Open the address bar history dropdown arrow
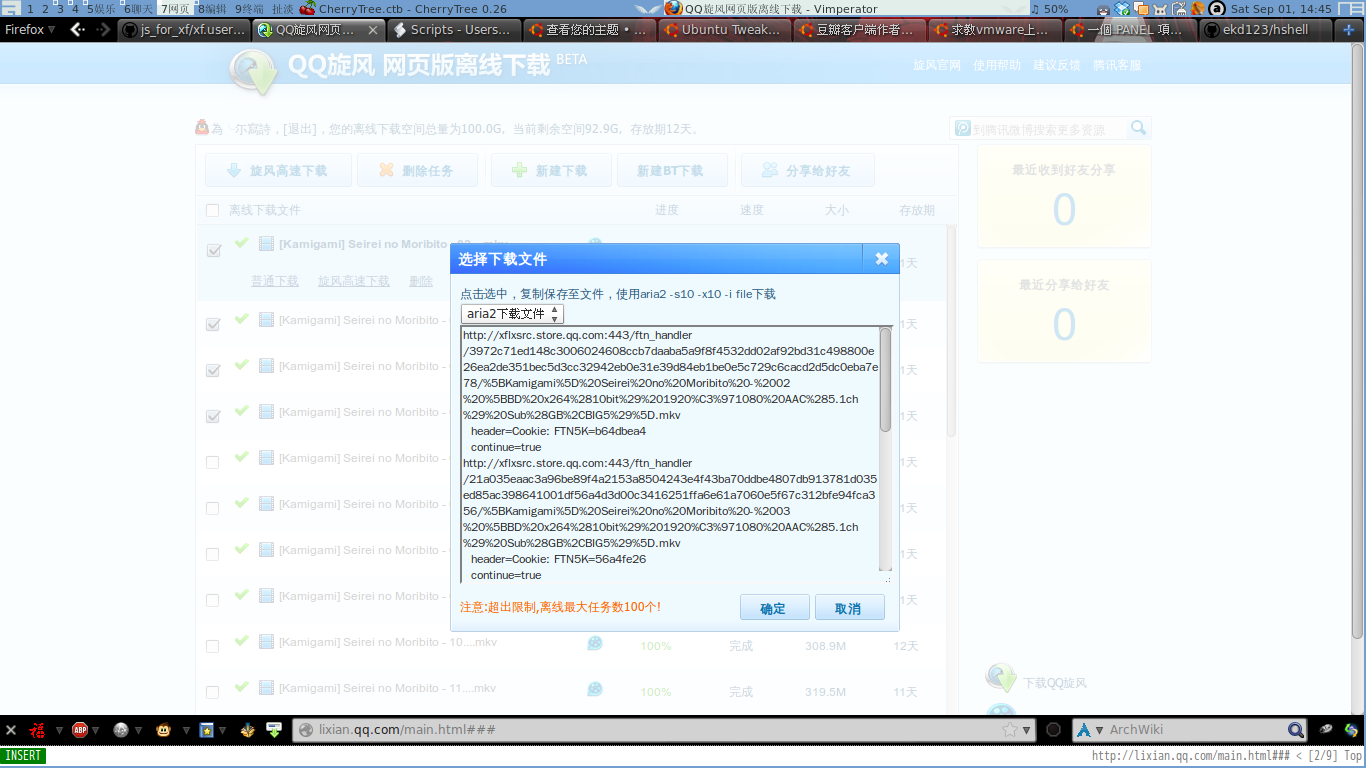Screen dimensions: 1366x768 click(1027, 730)
